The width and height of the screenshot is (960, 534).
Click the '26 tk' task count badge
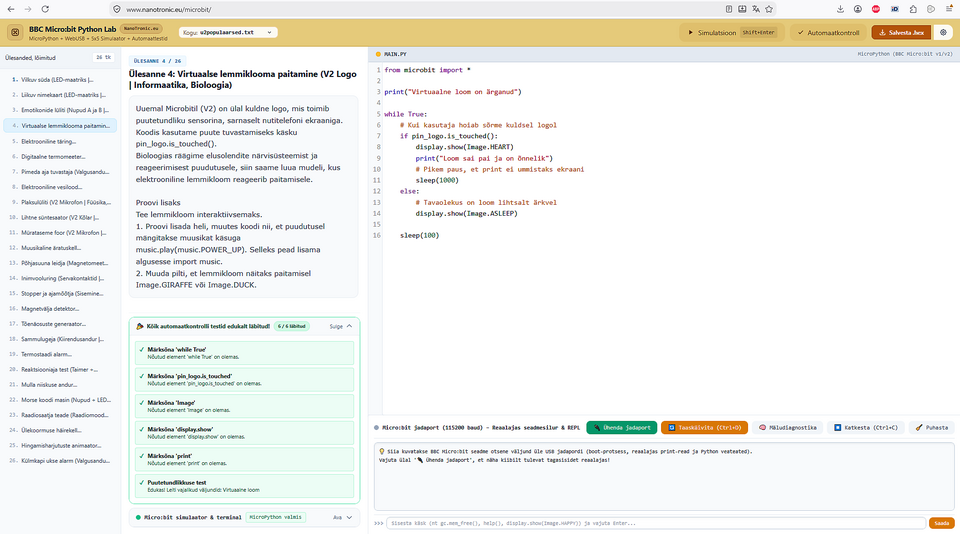coord(103,58)
